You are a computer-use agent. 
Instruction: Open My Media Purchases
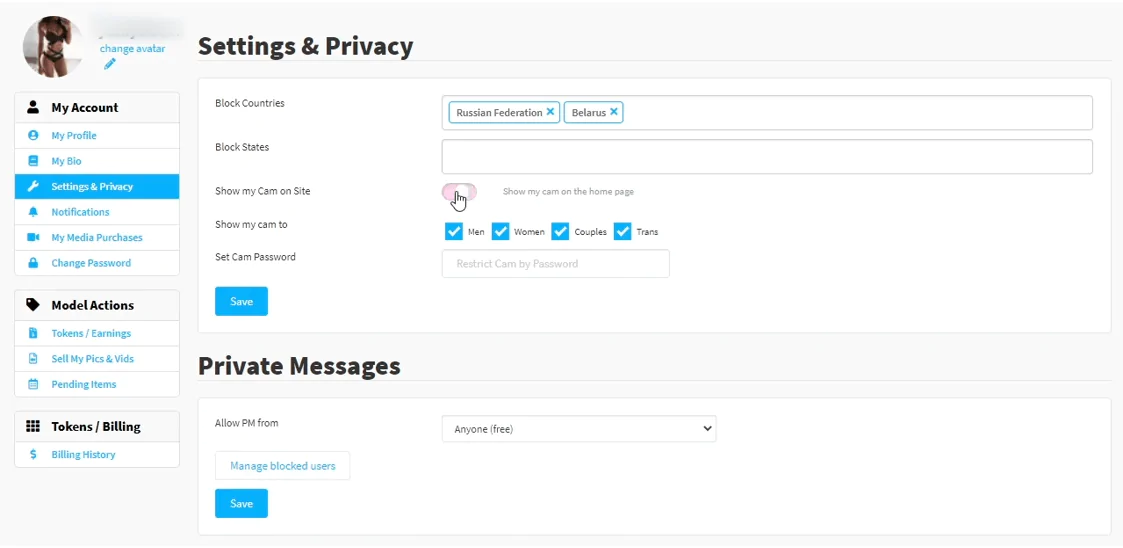97,237
